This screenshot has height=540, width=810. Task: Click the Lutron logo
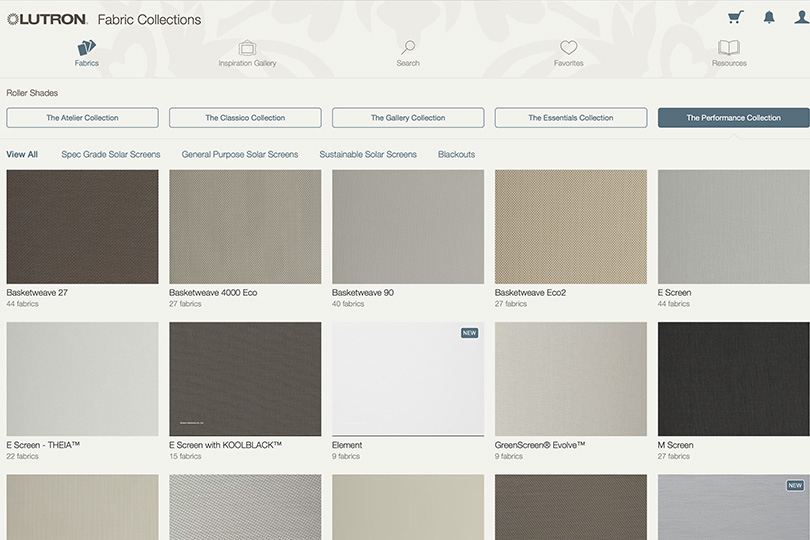pyautogui.click(x=46, y=20)
